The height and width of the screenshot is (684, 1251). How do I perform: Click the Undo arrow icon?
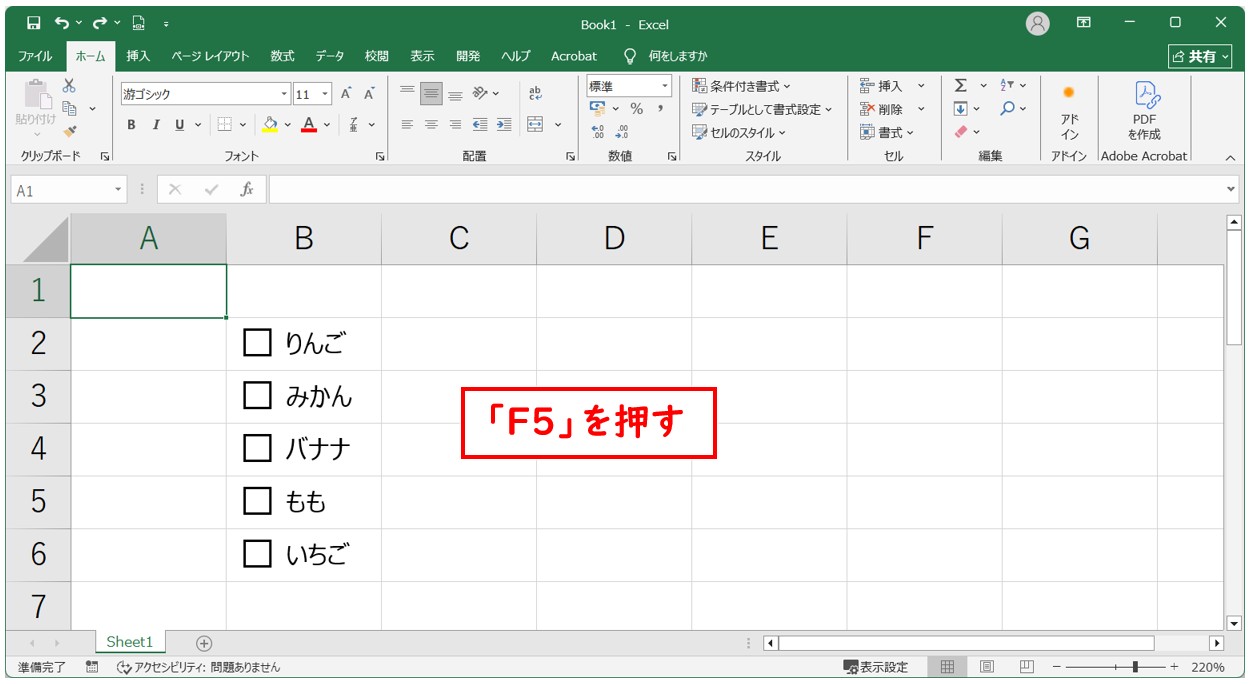(x=62, y=23)
